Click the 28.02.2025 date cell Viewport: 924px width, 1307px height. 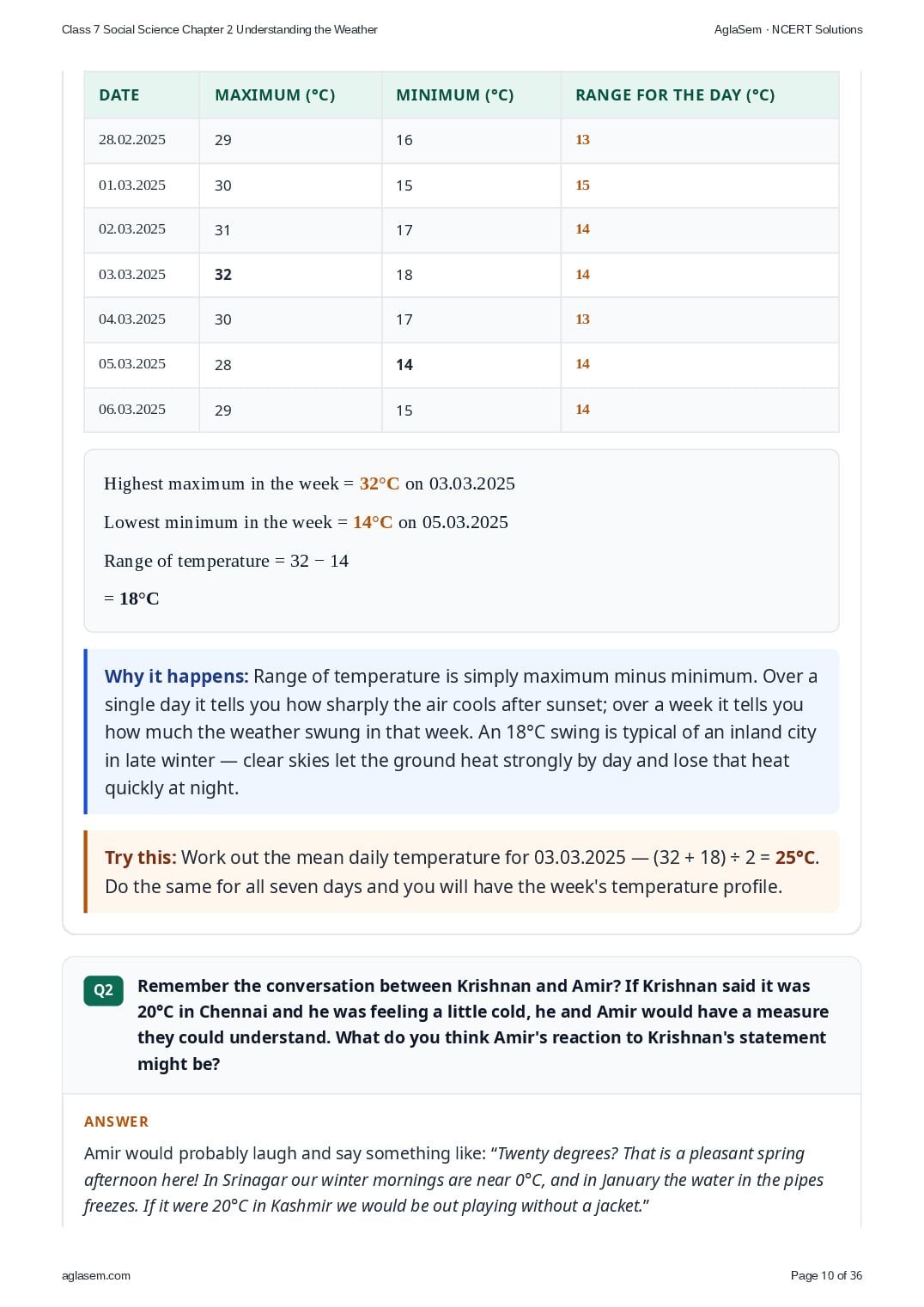pos(132,140)
